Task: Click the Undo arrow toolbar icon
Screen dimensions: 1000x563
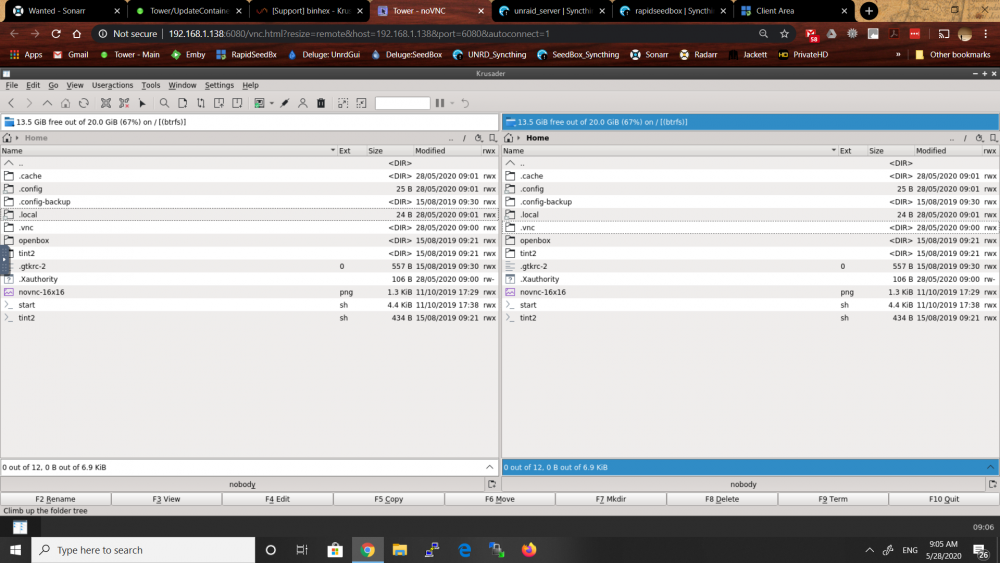Action: tap(466, 103)
